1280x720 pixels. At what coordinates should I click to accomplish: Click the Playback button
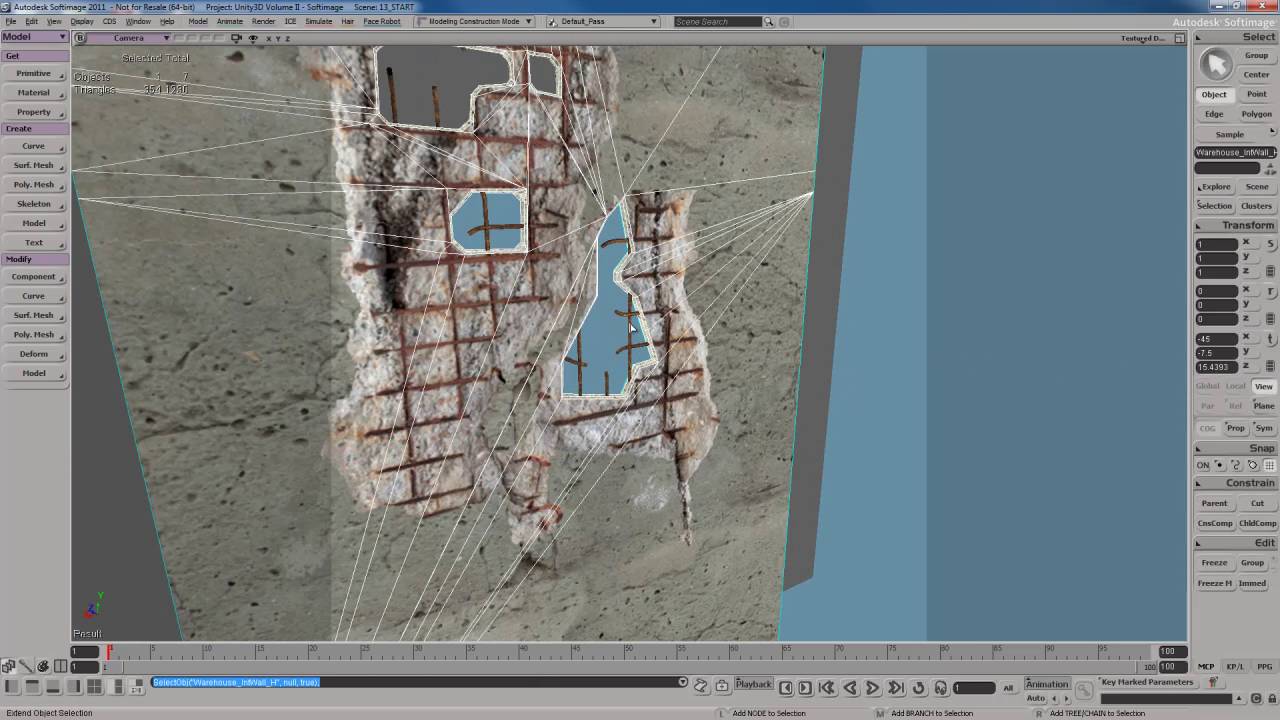tap(754, 684)
